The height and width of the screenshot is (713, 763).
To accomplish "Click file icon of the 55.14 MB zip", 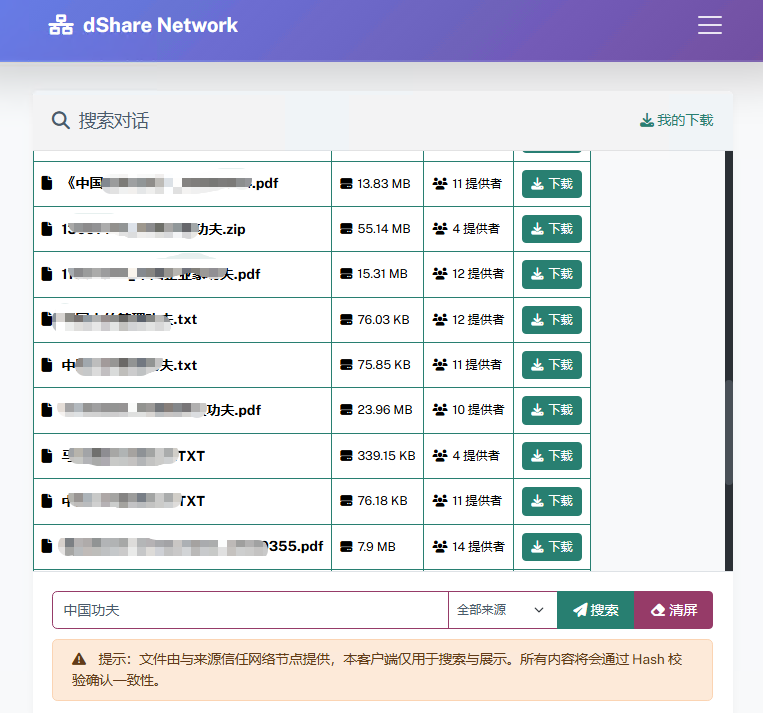I will pos(47,229).
